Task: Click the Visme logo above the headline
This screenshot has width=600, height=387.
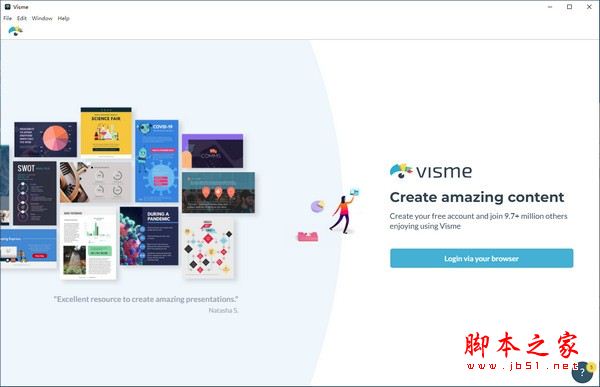Action: pyautogui.click(x=431, y=171)
